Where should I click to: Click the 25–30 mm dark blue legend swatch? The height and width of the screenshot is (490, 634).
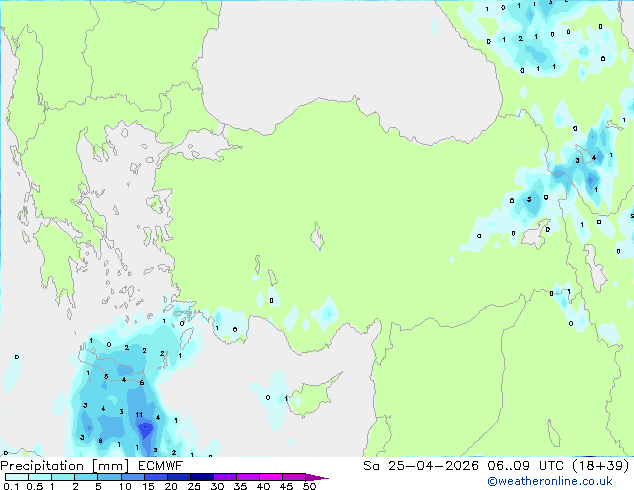(x=201, y=477)
